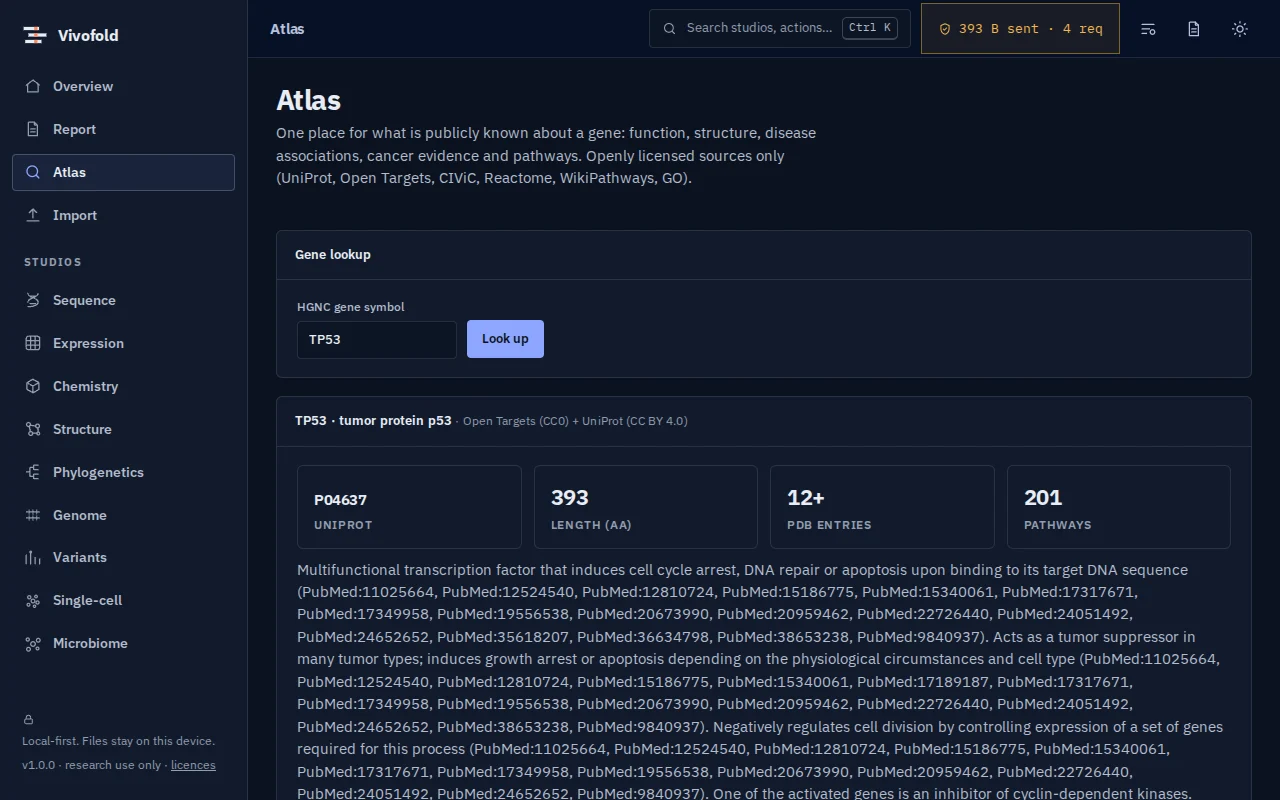
Task: Select the Atlas menu item
Action: (124, 172)
